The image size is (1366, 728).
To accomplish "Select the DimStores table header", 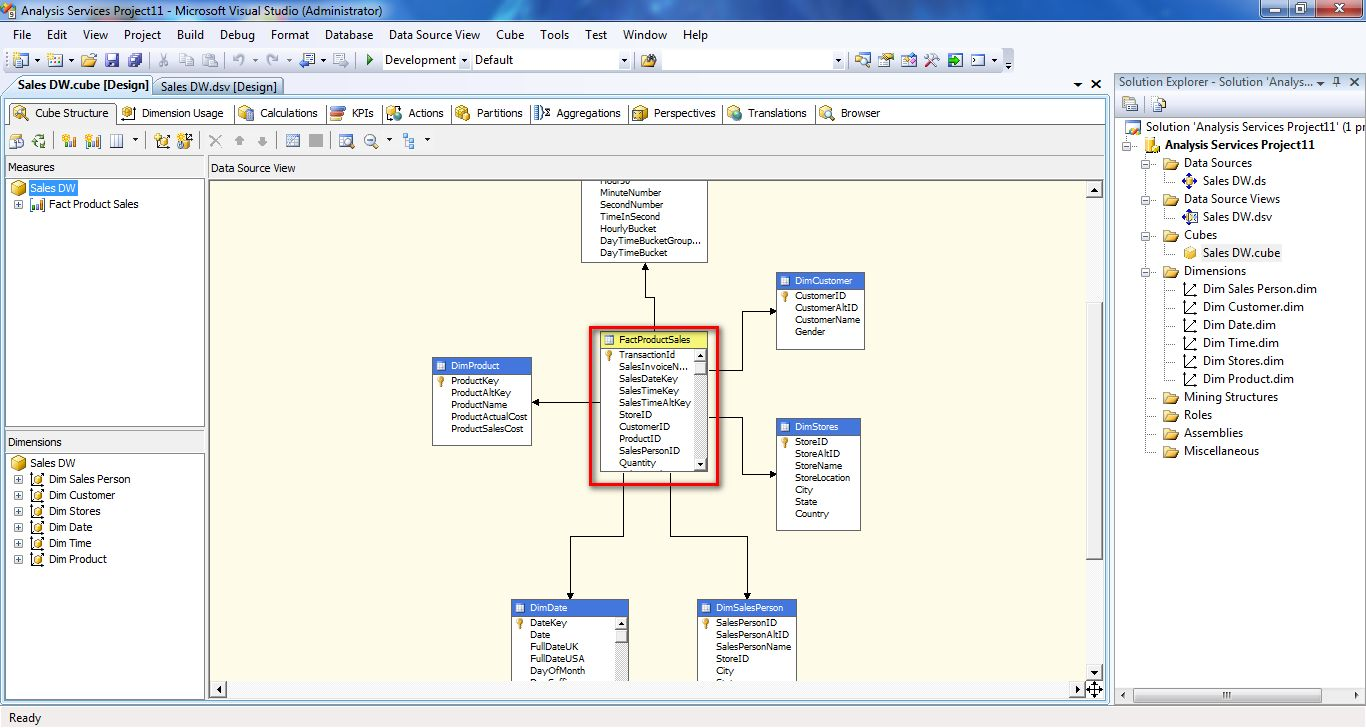I will click(x=817, y=427).
